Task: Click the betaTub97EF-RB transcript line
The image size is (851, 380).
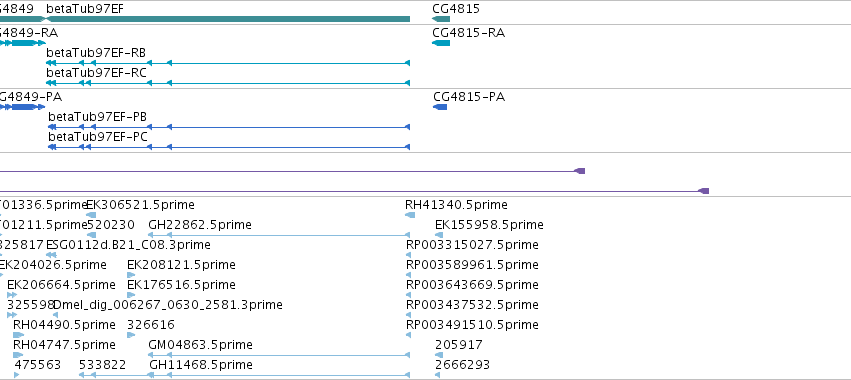Action: [228, 63]
